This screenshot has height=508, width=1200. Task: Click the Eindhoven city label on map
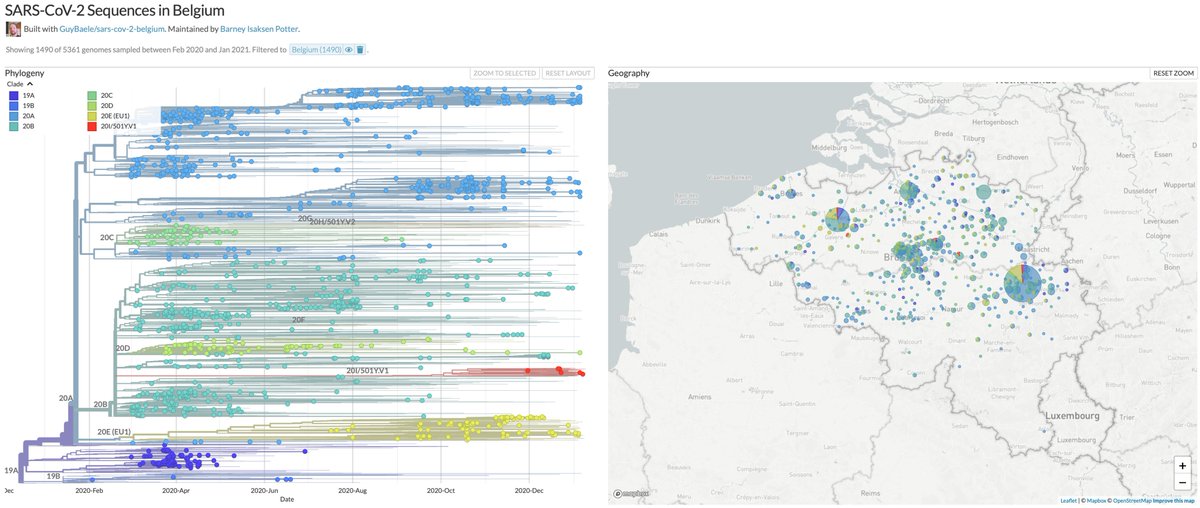click(x=1012, y=157)
